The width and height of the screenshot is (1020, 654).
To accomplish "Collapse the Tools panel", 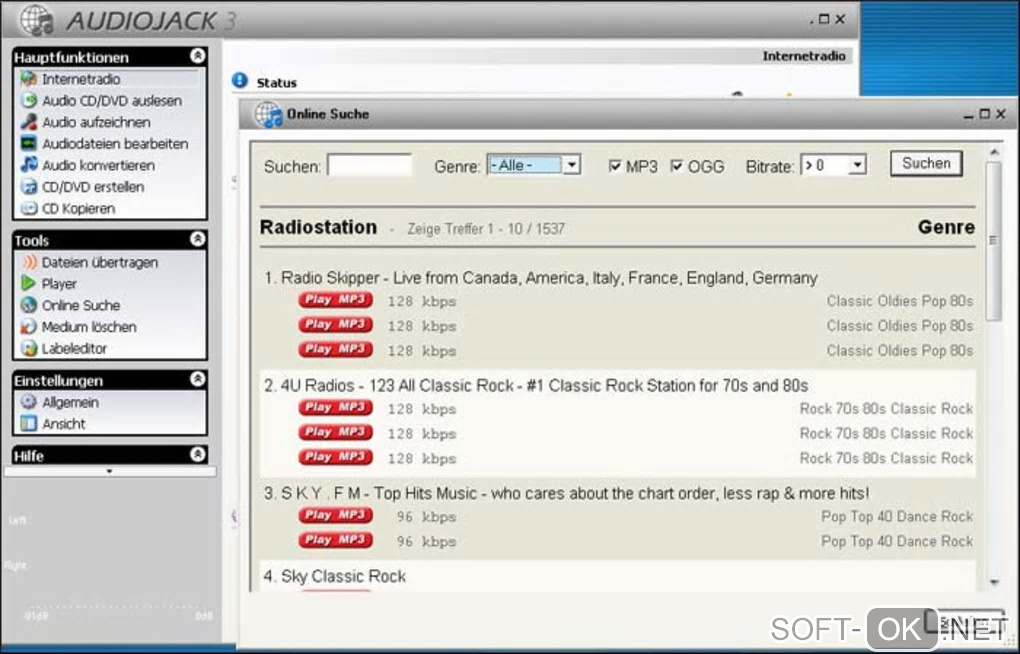I will pos(198,239).
